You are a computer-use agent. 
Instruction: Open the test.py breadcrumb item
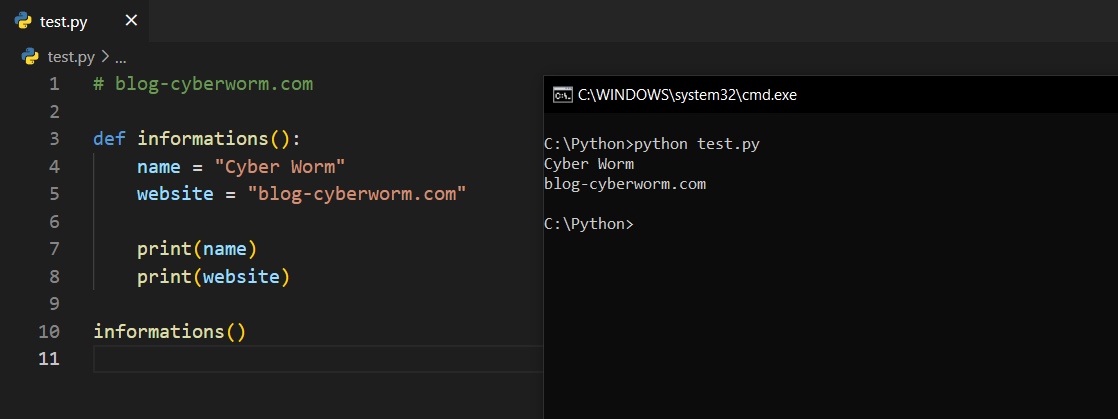(x=71, y=57)
